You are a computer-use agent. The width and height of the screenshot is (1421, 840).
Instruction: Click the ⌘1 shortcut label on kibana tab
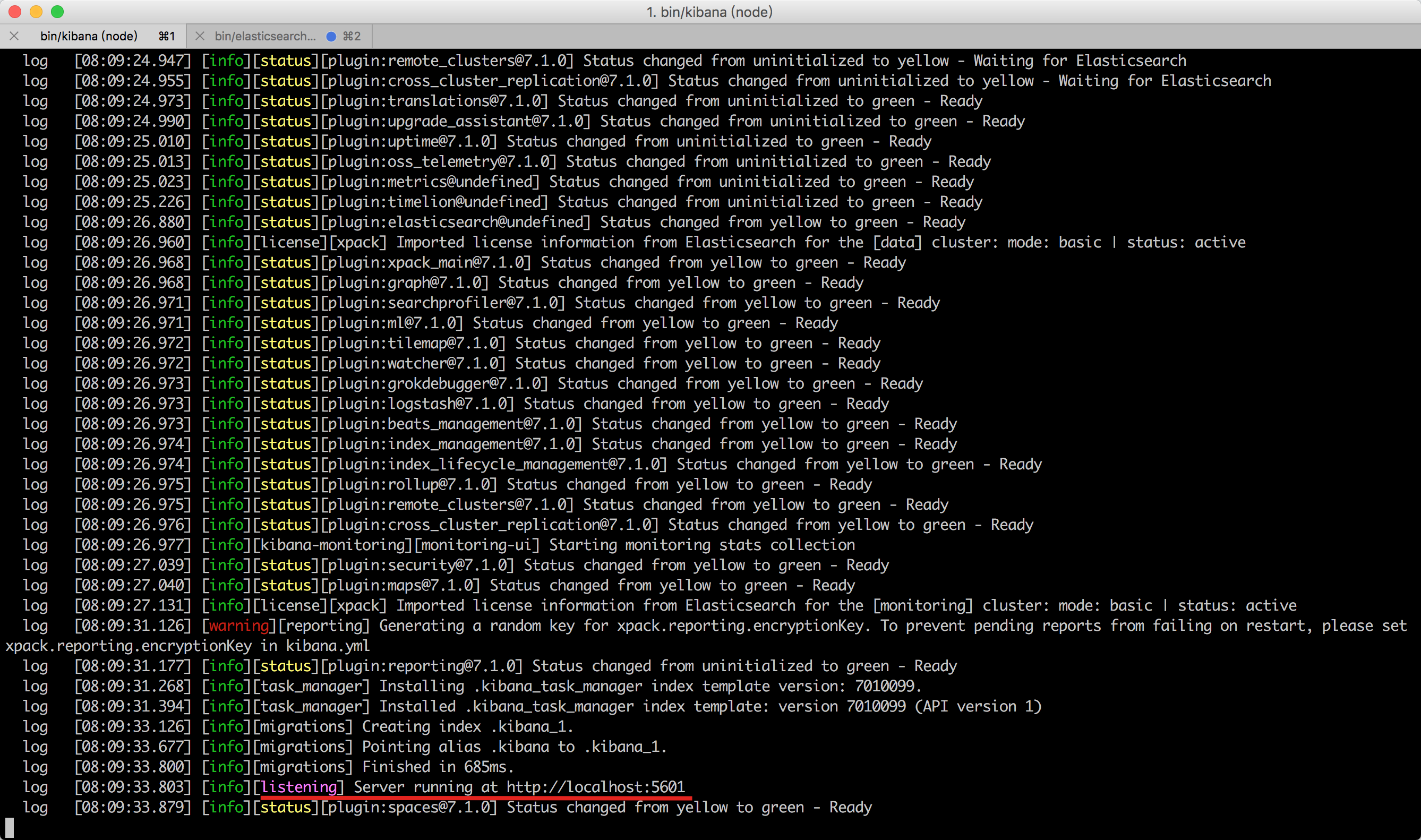(166, 36)
